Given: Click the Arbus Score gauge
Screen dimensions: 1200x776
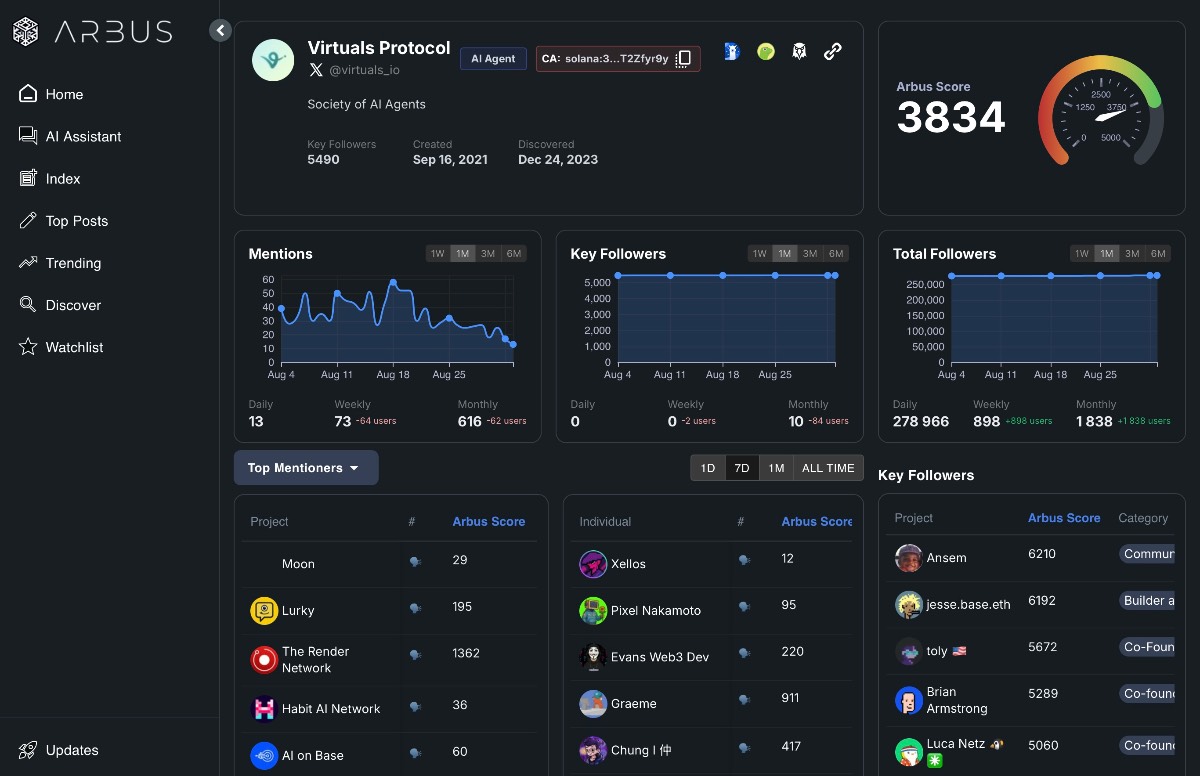Looking at the screenshot, I should click(1099, 112).
